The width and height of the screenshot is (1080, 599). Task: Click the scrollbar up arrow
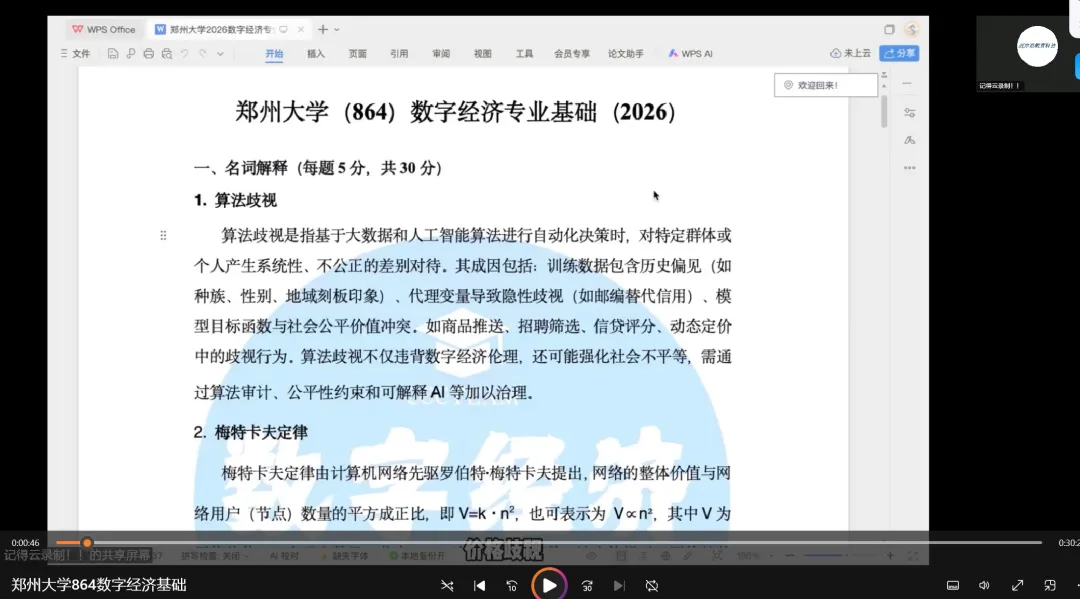tap(884, 85)
